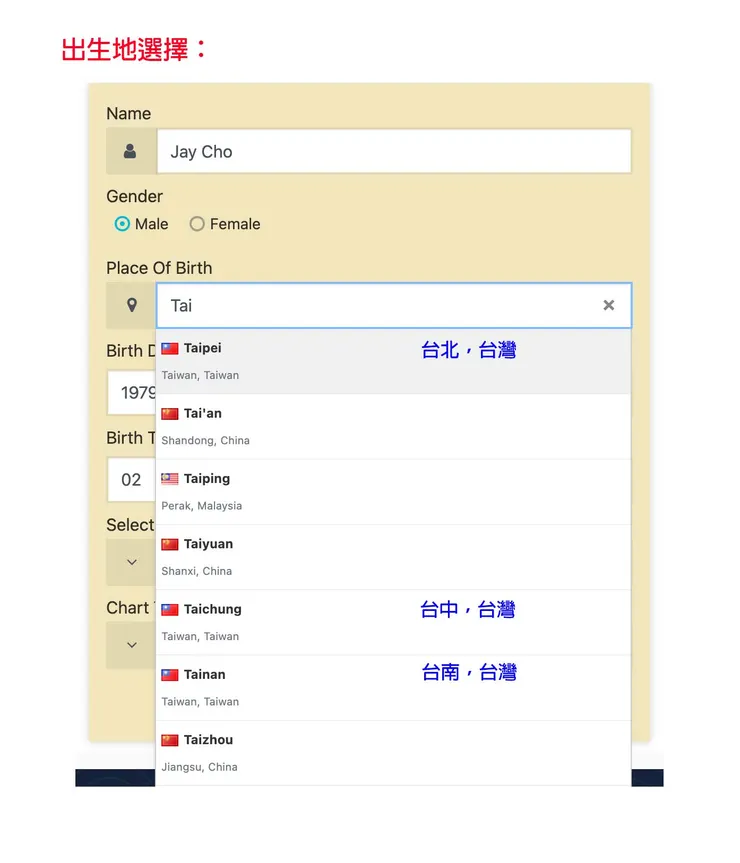Click the China flag next to Tai'an
Viewport: 740px width, 863px height.
169,414
